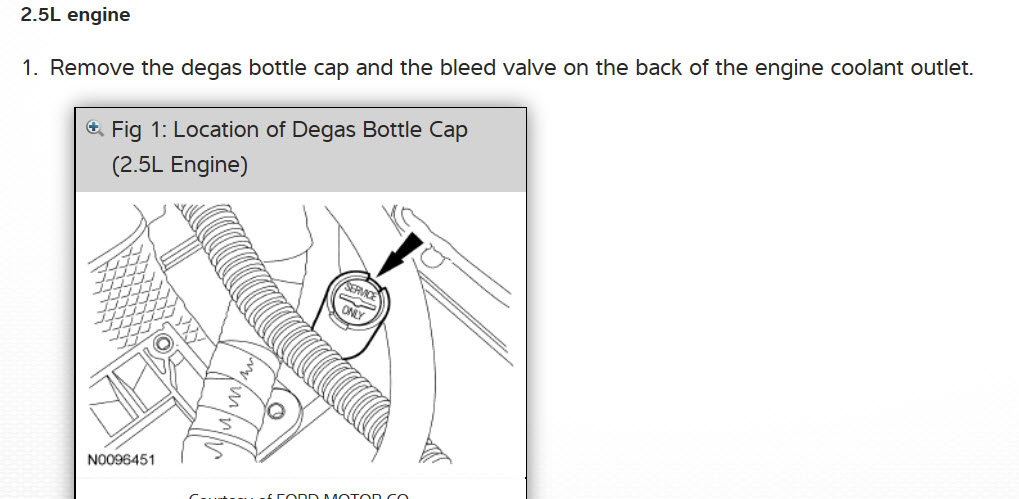Click the black arrow pointing at the cap
Image resolution: width=1019 pixels, height=499 pixels.
point(399,256)
